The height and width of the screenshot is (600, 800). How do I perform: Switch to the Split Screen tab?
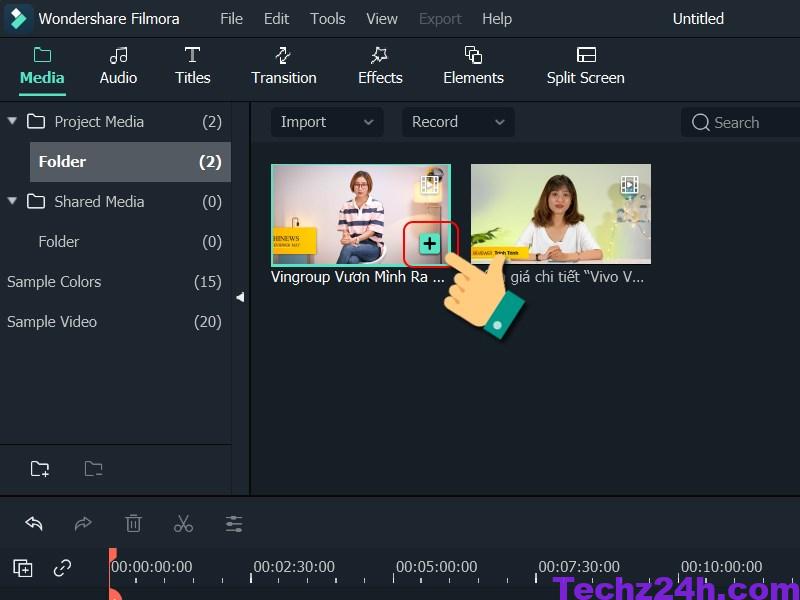pyautogui.click(x=585, y=66)
